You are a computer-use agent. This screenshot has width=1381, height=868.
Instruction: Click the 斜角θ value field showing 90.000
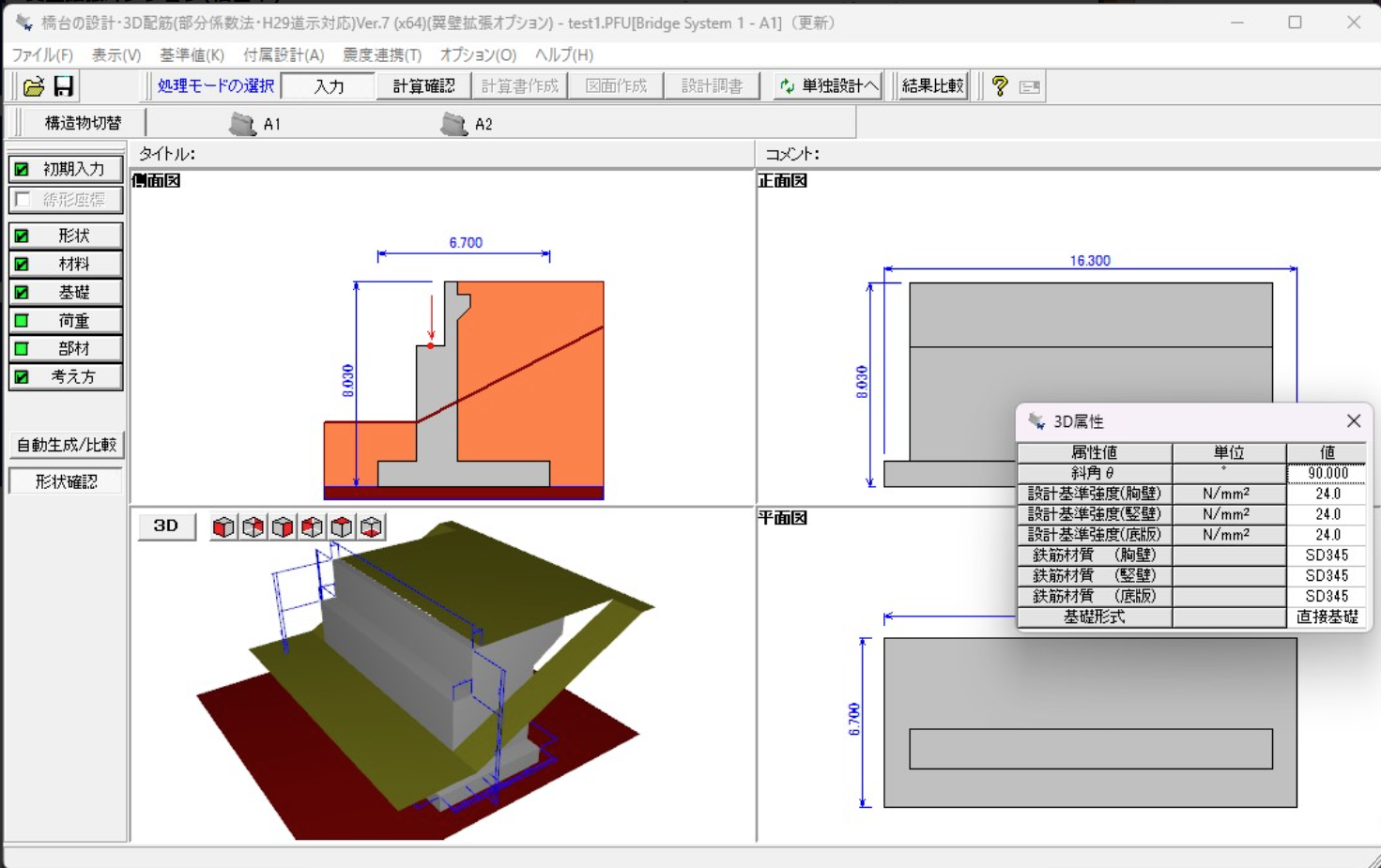tap(1327, 473)
